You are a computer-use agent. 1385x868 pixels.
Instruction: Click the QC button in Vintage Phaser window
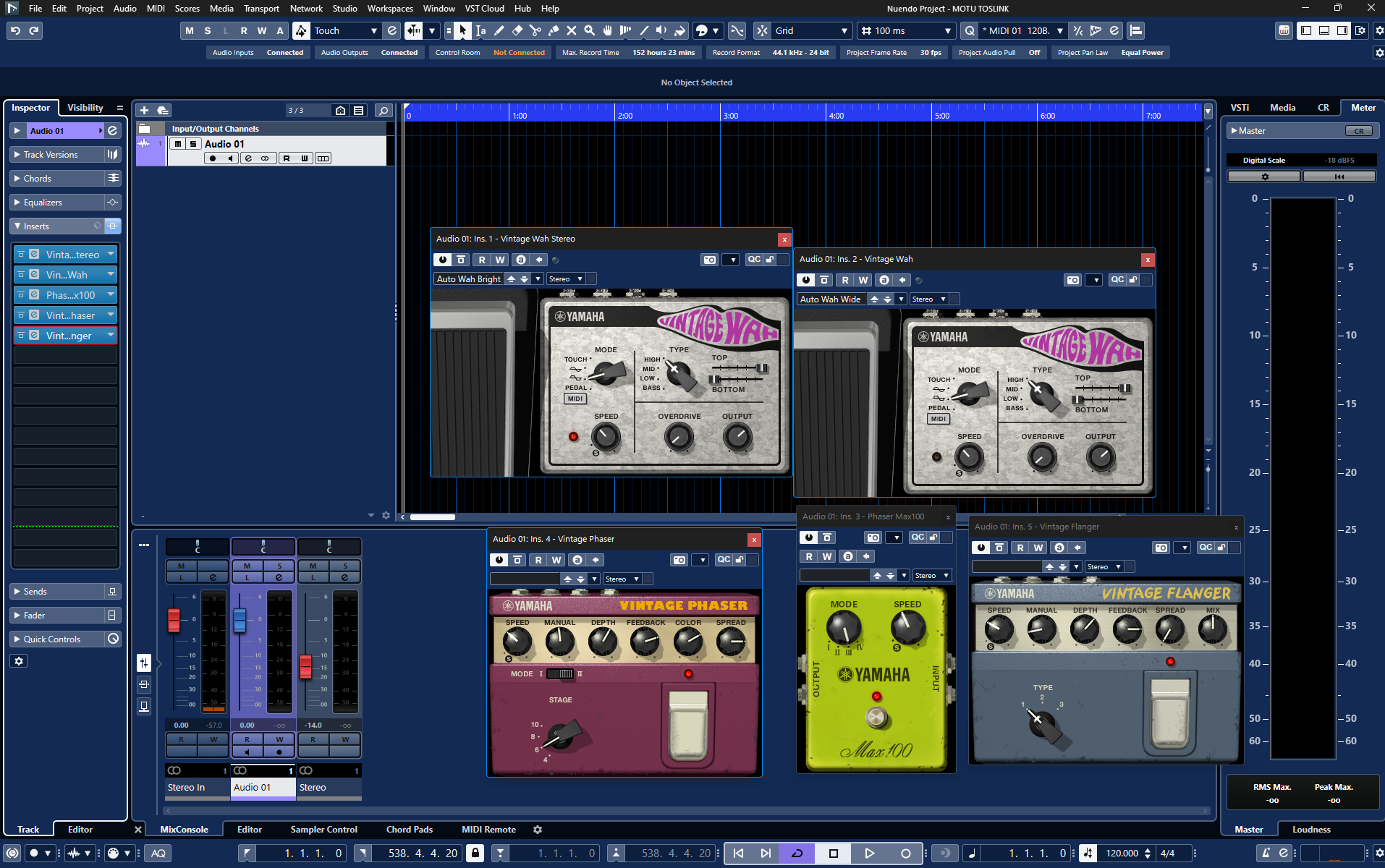724,559
